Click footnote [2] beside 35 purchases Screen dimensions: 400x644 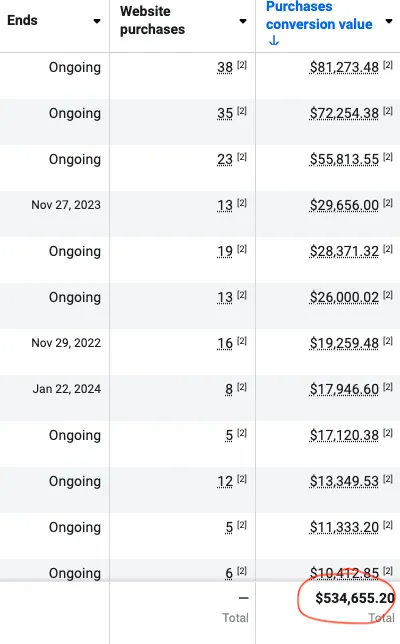pyautogui.click(x=242, y=110)
